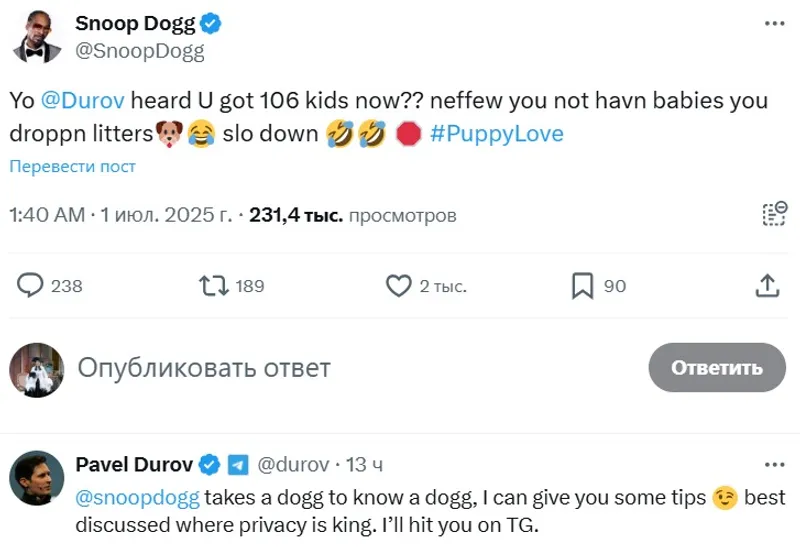
Task: Open the #PuppyLove hashtag
Action: pyautogui.click(x=496, y=134)
